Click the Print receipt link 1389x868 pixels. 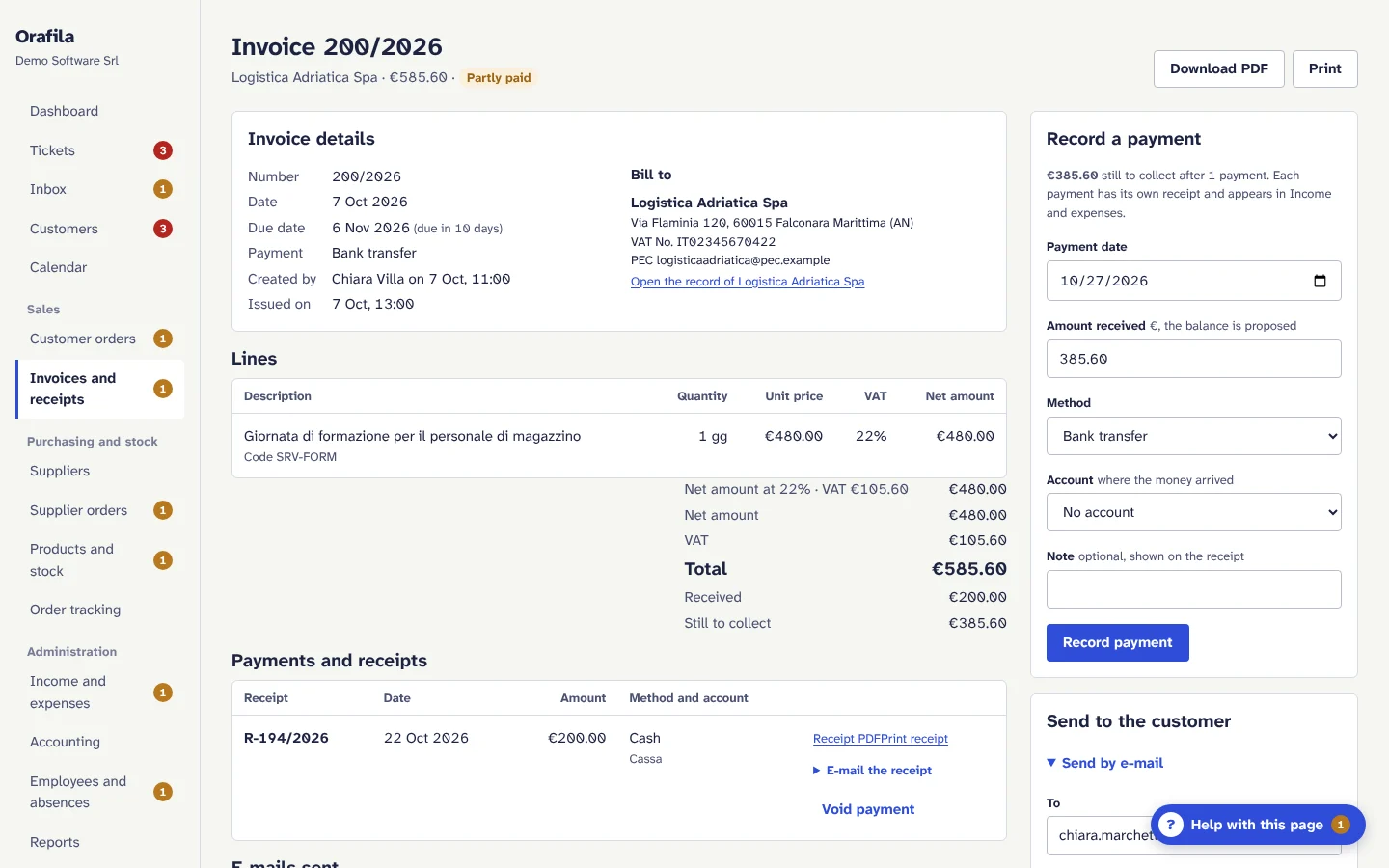[x=915, y=739]
